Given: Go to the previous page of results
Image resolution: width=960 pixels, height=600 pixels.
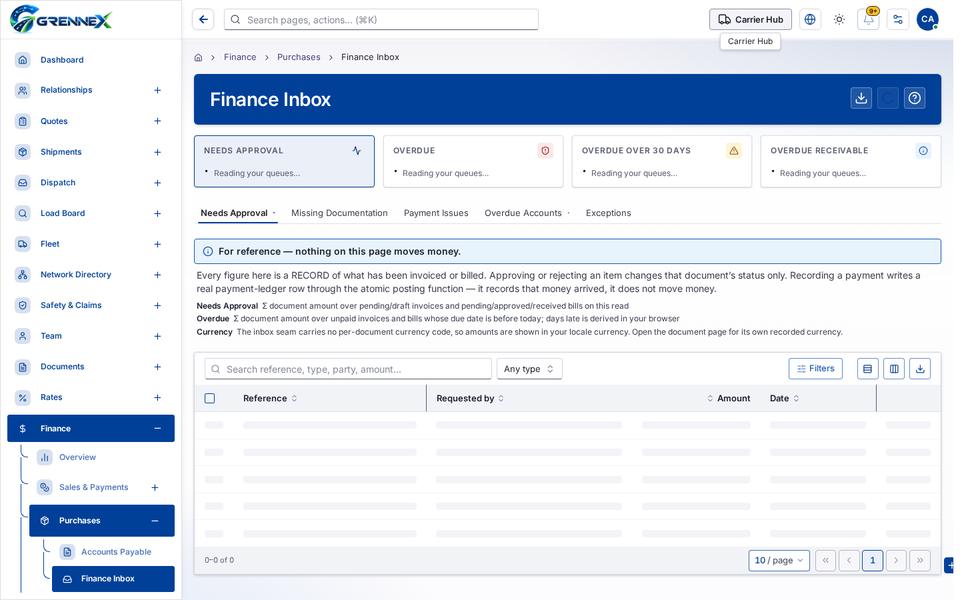Looking at the screenshot, I should [x=849, y=560].
